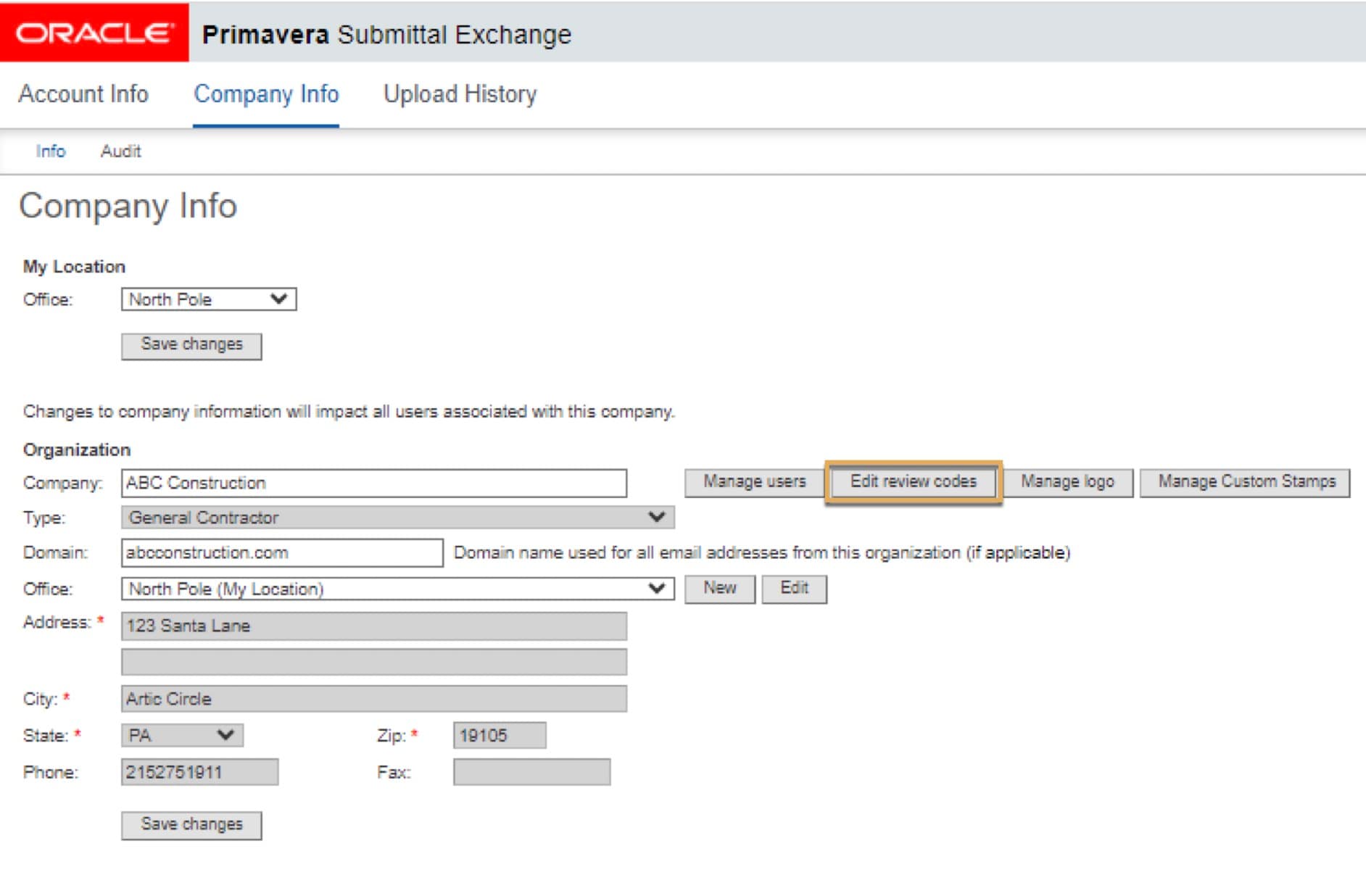Open the Manage users page
The image size is (1366, 896).
pyautogui.click(x=754, y=482)
